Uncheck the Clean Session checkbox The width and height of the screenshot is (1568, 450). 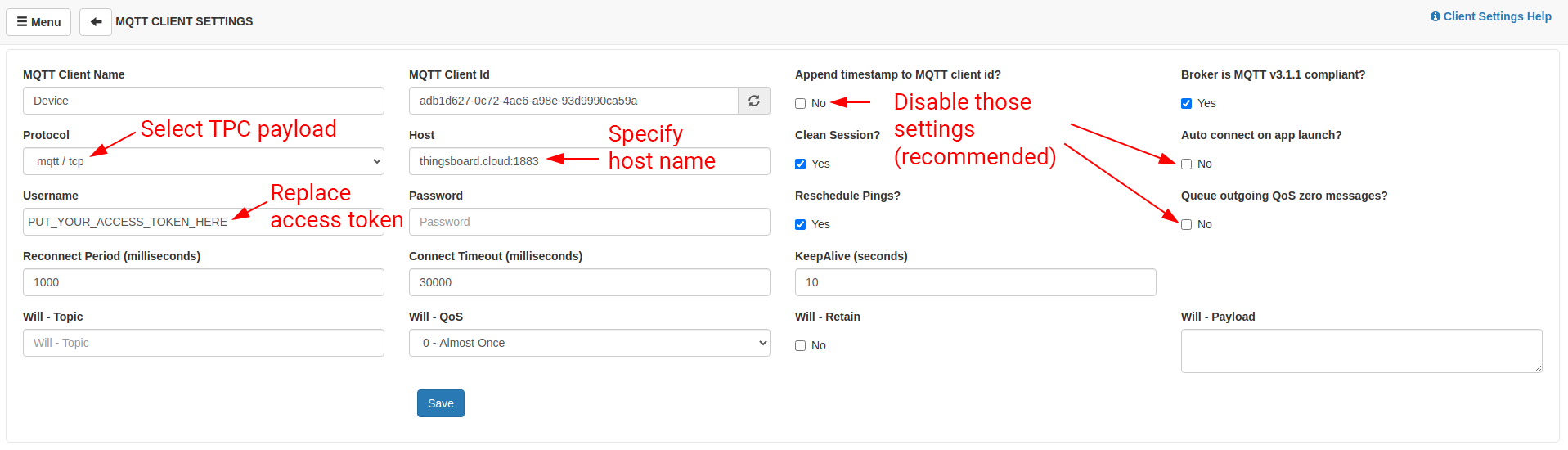coord(801,164)
